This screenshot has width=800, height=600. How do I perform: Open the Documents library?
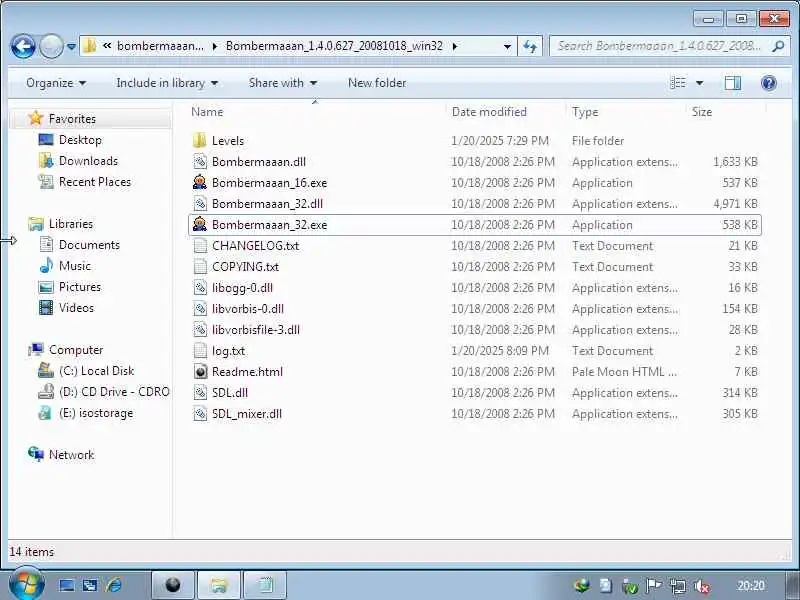point(89,244)
